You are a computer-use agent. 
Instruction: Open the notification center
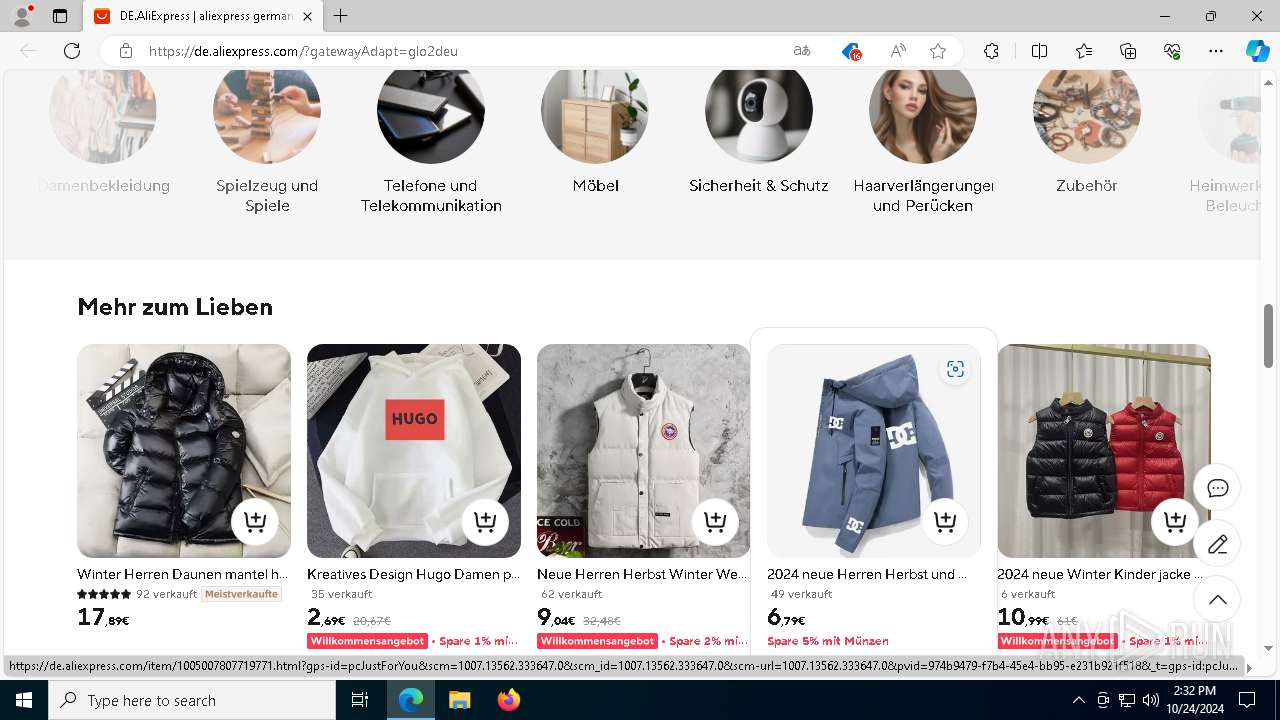tap(1247, 700)
